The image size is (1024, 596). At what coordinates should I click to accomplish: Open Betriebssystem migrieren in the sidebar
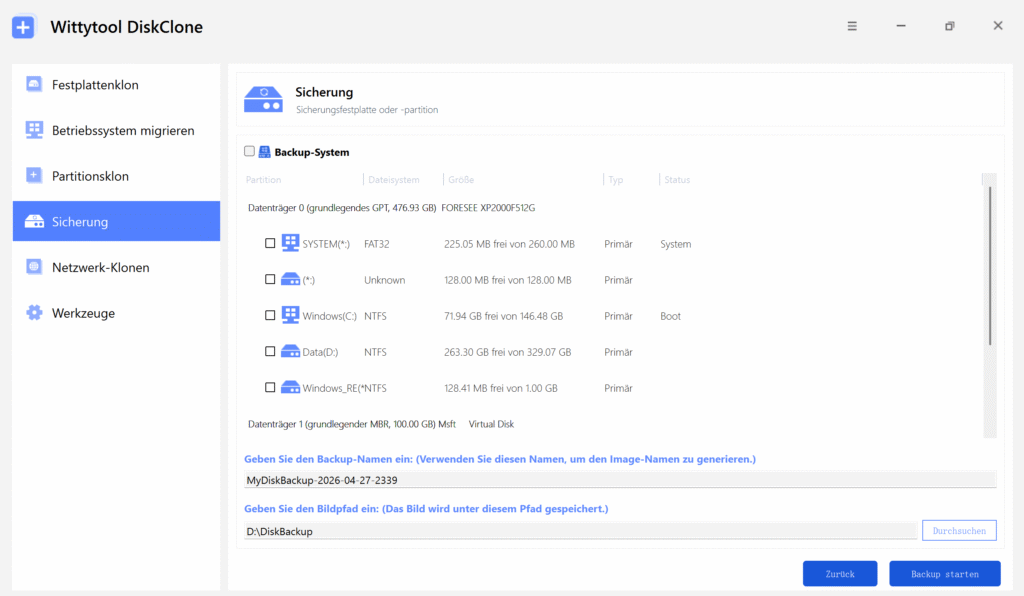coord(116,131)
